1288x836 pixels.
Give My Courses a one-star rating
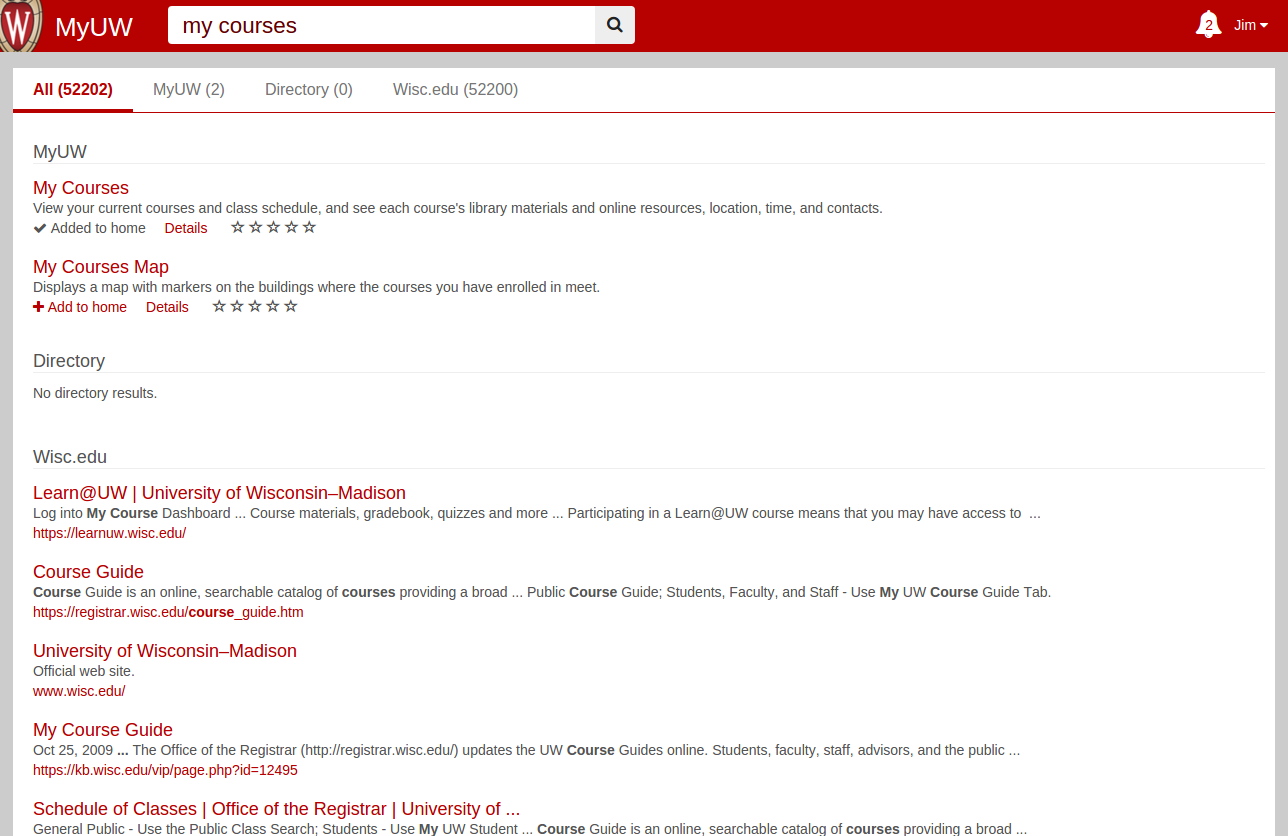237,228
